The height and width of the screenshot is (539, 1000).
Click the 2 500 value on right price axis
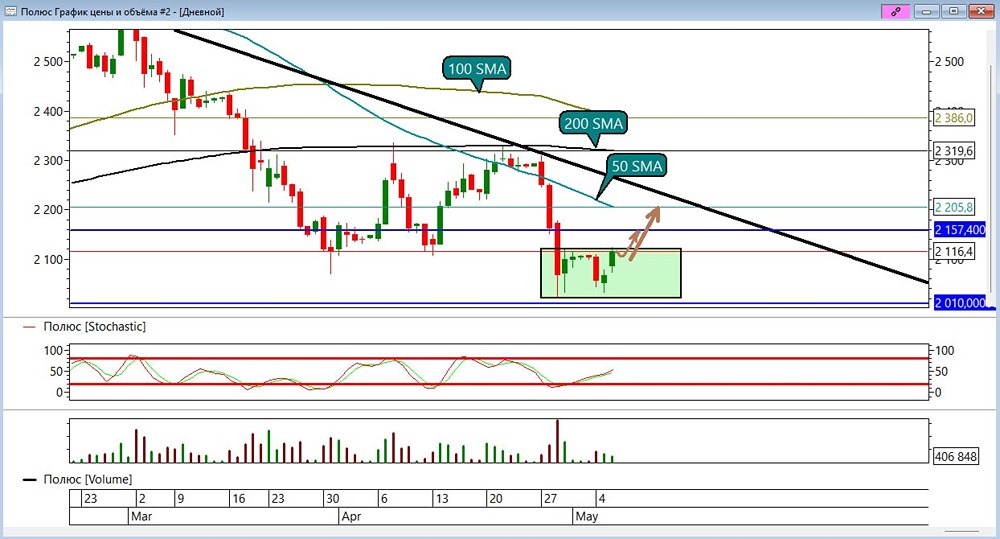pos(950,62)
